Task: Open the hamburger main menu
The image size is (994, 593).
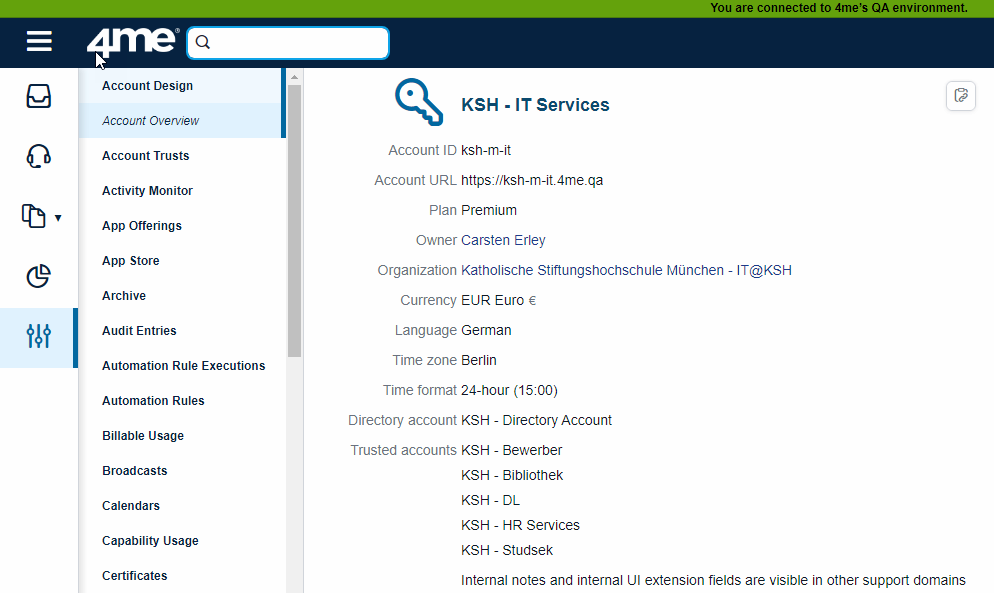Action: click(39, 42)
